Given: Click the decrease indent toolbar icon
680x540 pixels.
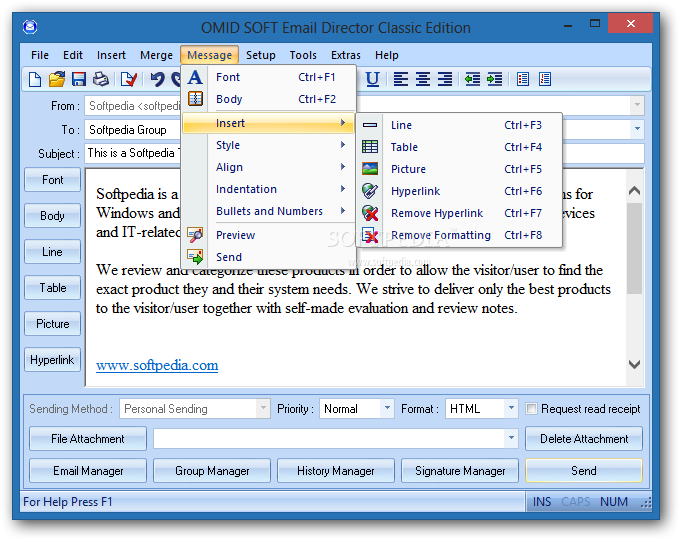Looking at the screenshot, I should point(472,79).
